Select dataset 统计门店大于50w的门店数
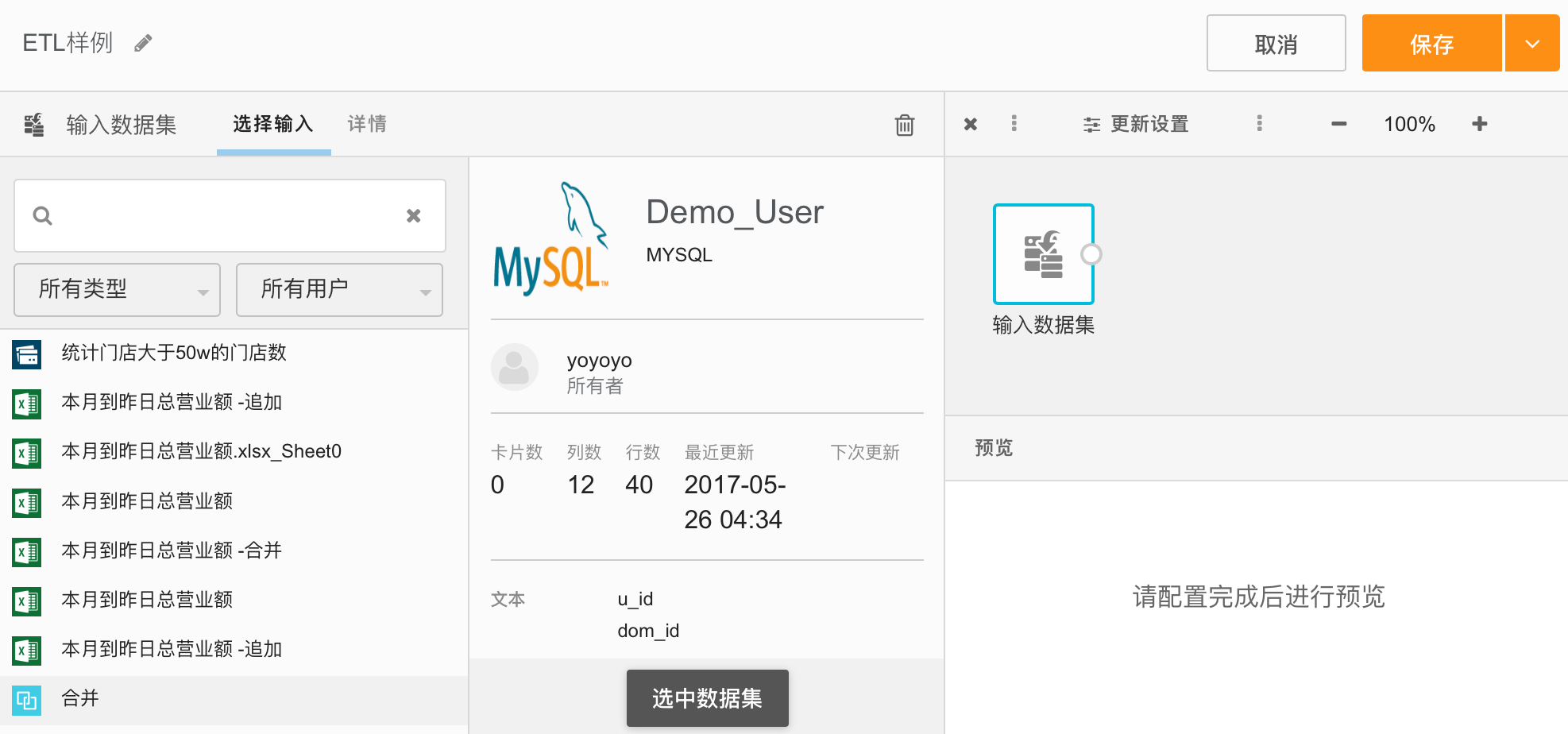This screenshot has width=1568, height=734. coord(234,353)
